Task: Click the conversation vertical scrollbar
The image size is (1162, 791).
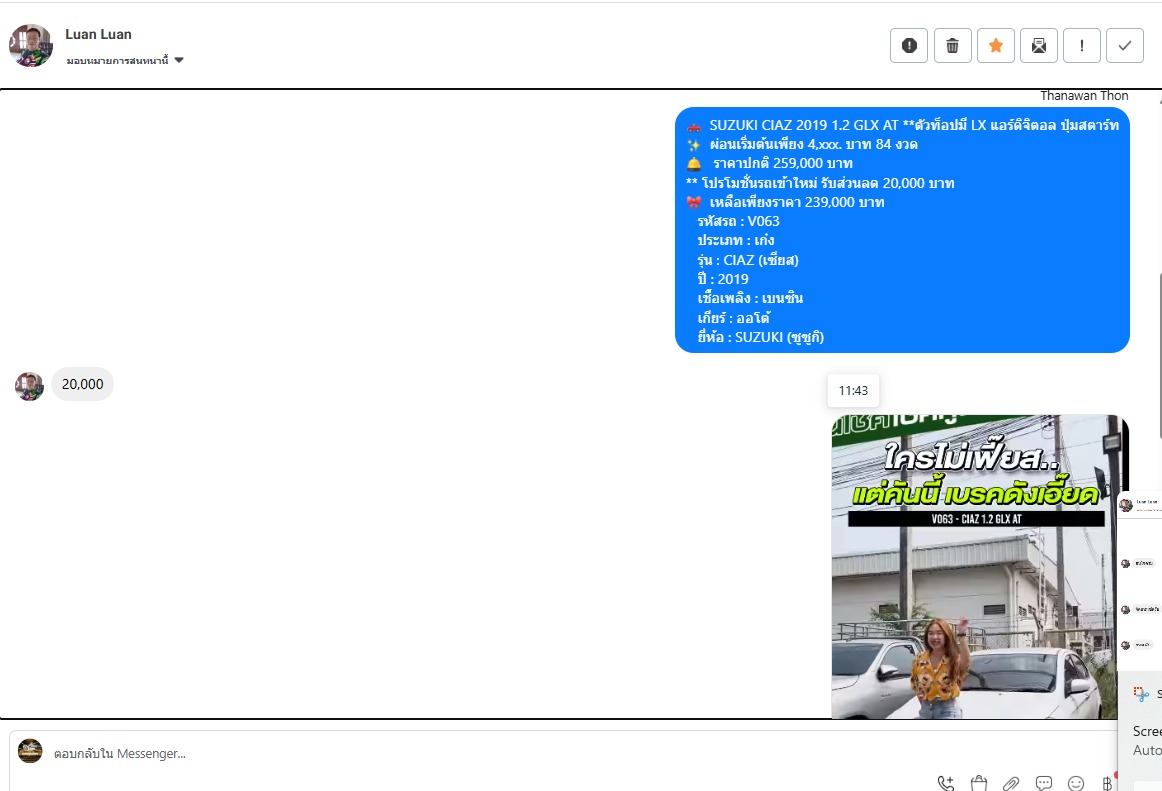Action: pyautogui.click(x=1159, y=354)
